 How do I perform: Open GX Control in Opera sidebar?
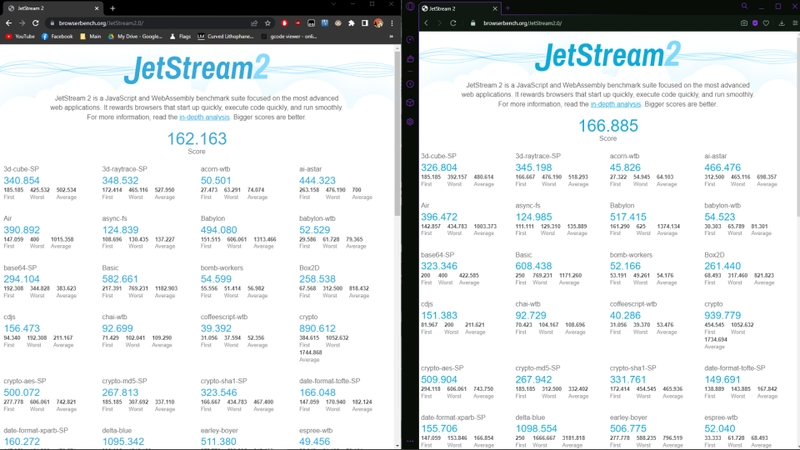410,40
